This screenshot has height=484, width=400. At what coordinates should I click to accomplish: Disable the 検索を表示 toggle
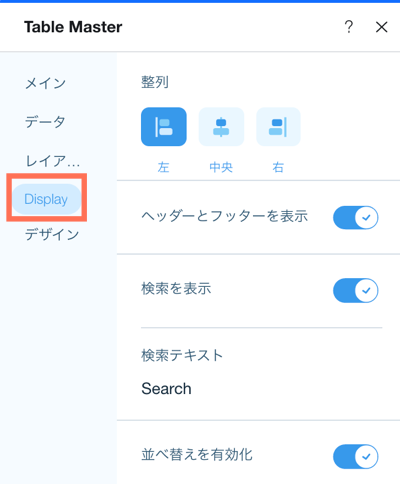(355, 291)
